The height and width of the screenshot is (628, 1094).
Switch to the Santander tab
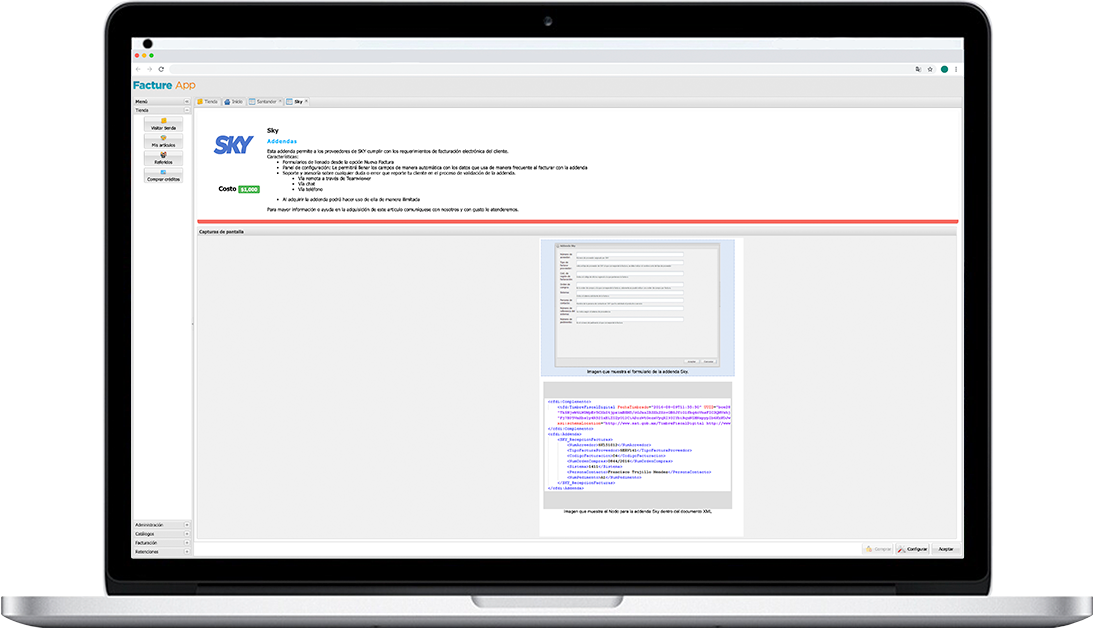[x=265, y=101]
